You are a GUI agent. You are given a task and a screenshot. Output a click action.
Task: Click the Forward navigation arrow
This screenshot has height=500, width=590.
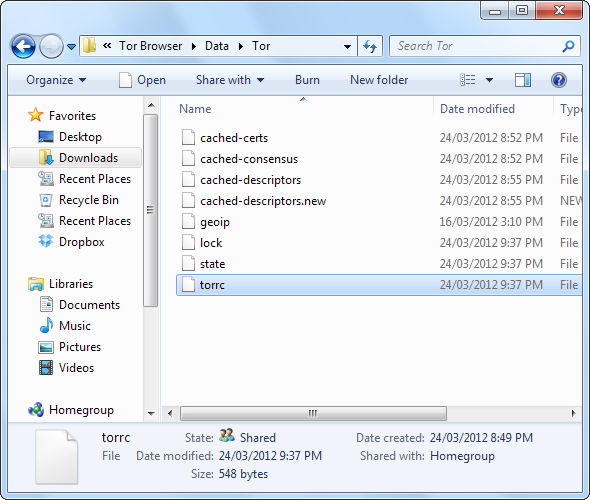51,47
